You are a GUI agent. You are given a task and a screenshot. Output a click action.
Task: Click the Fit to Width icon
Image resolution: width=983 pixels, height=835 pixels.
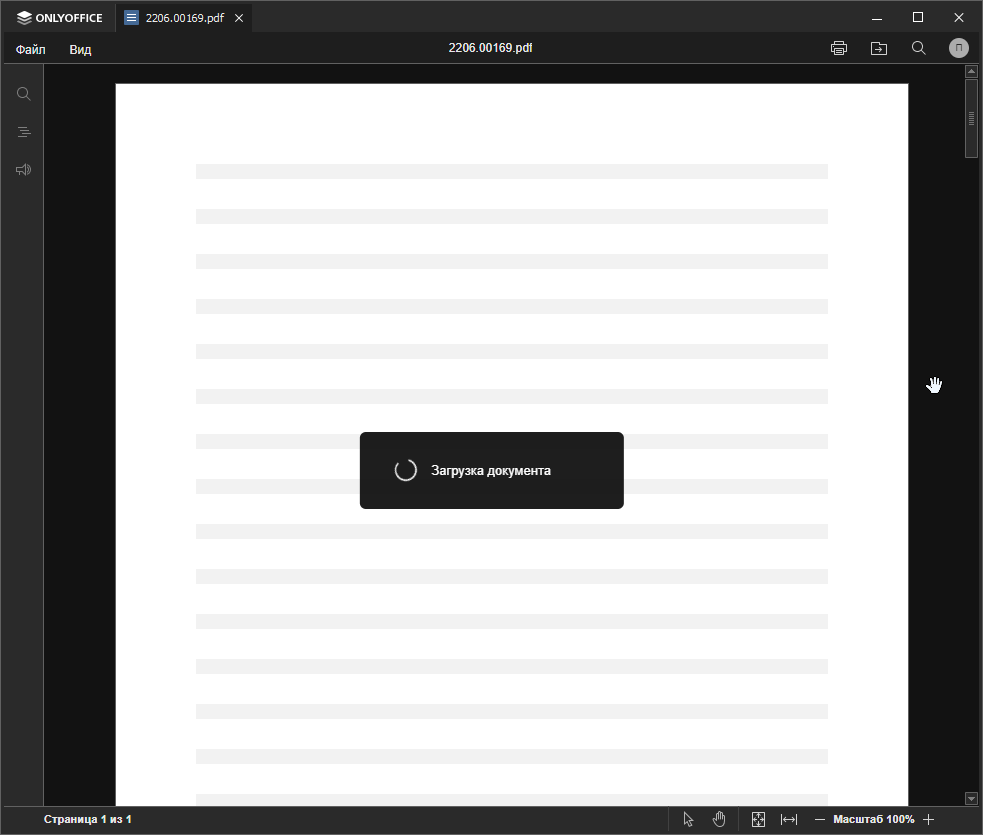click(789, 819)
